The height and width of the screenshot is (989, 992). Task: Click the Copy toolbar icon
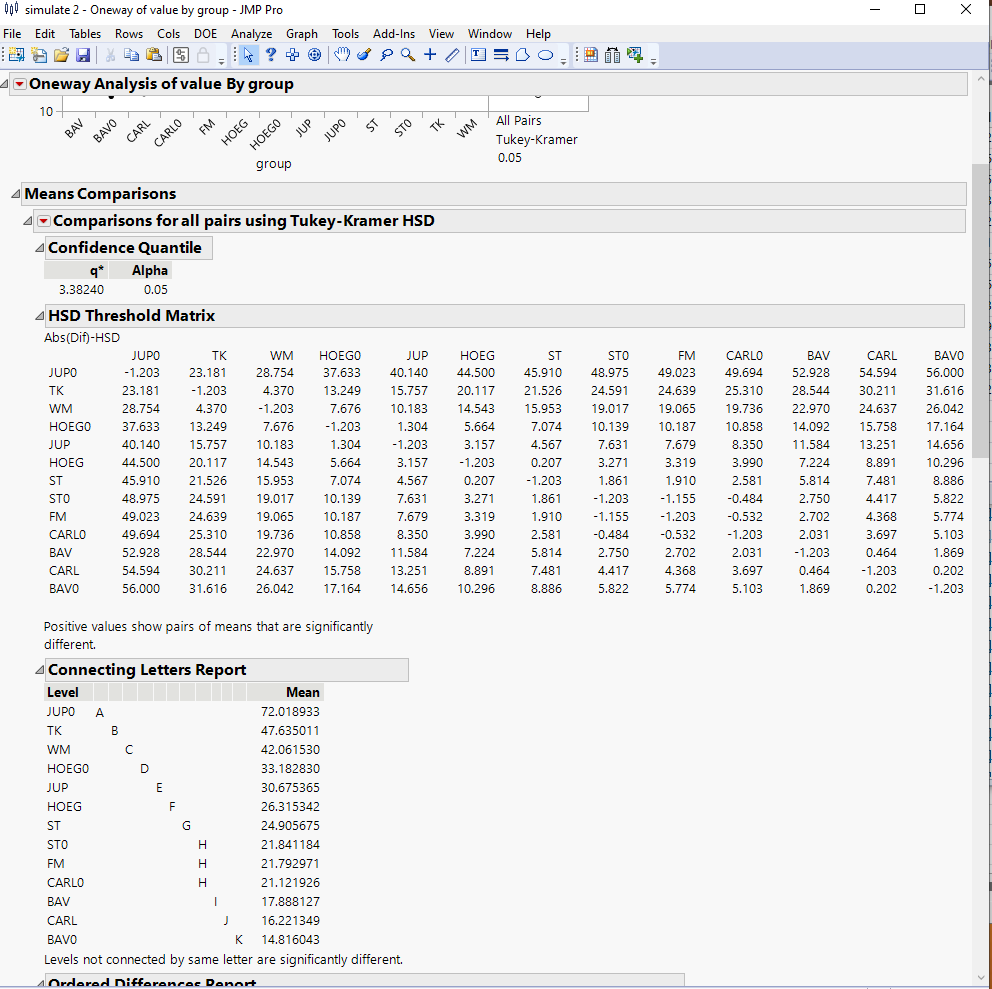[x=131, y=54]
